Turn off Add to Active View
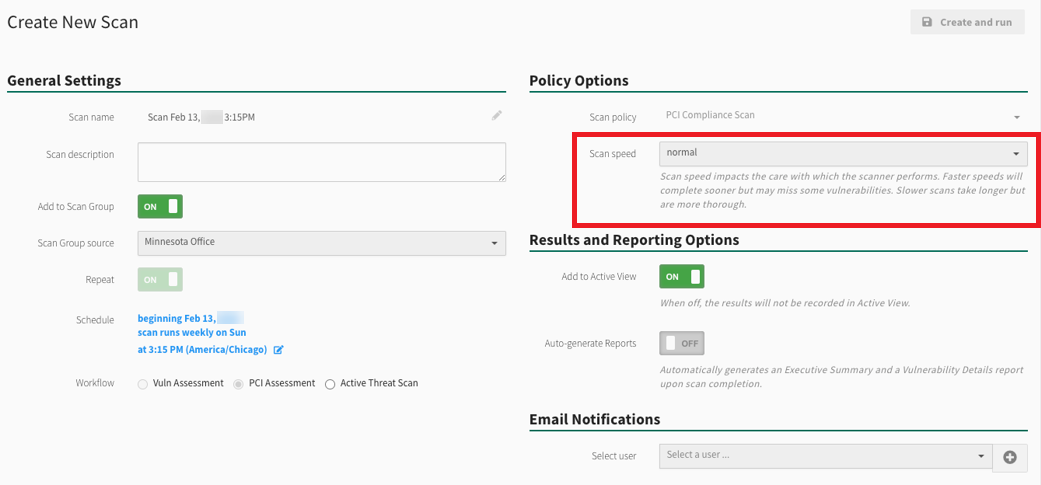This screenshot has height=485, width=1041. (681, 276)
